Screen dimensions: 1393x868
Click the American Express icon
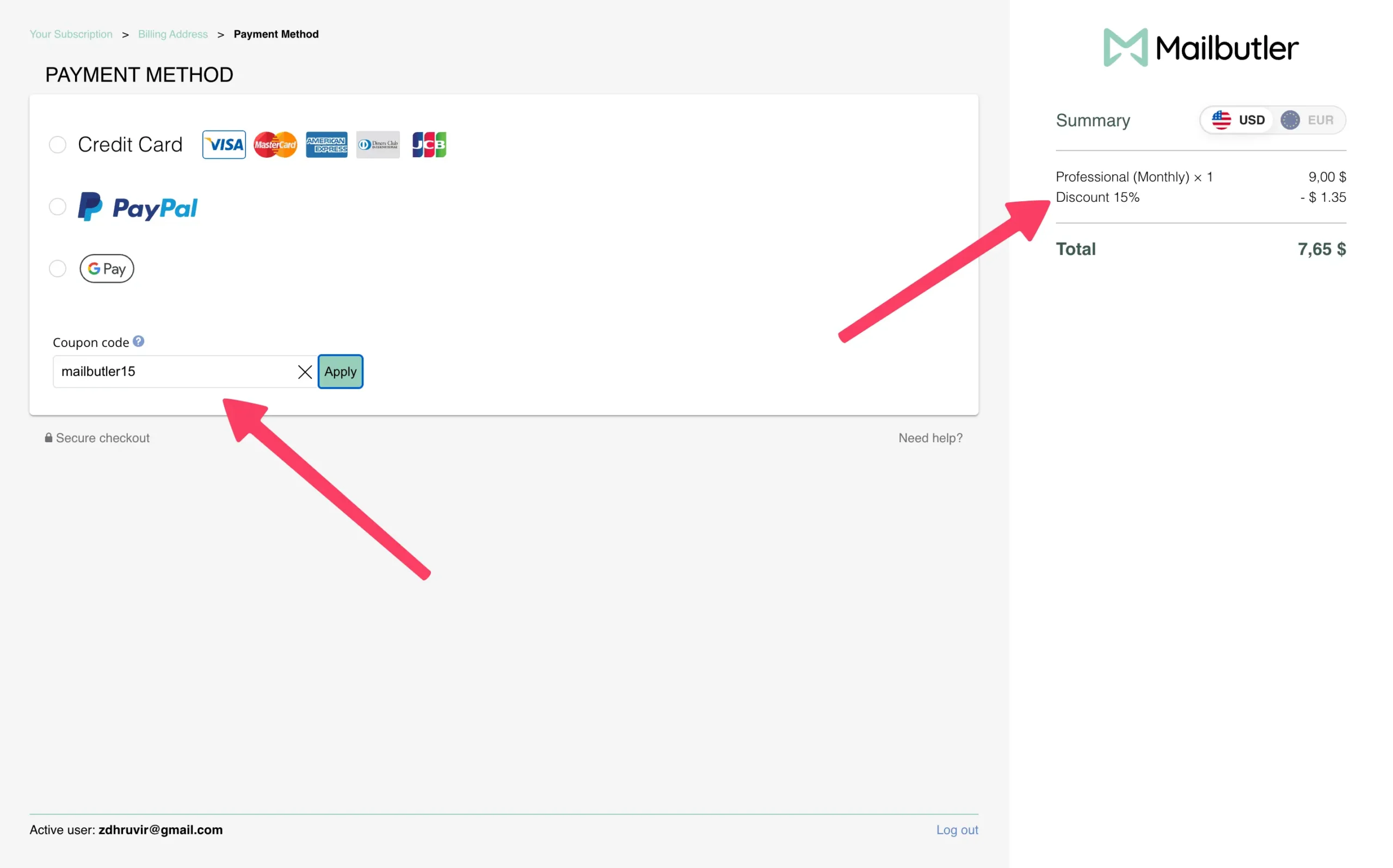tap(326, 145)
